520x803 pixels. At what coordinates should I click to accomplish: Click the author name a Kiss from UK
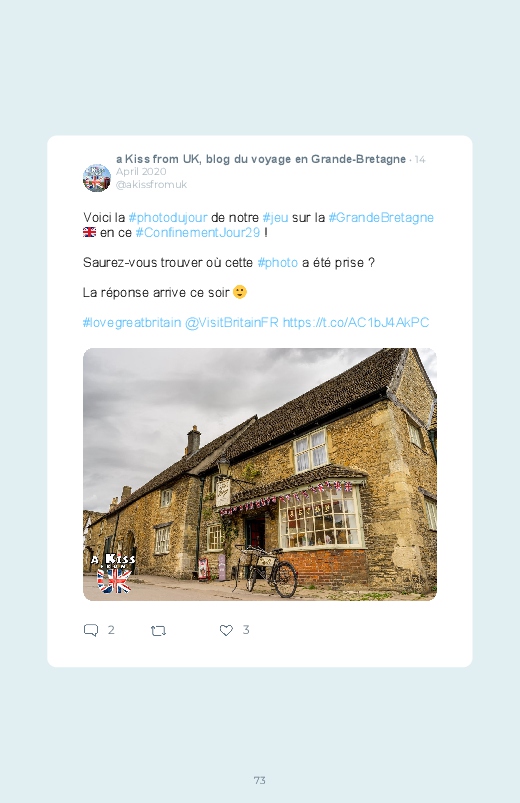[261, 159]
